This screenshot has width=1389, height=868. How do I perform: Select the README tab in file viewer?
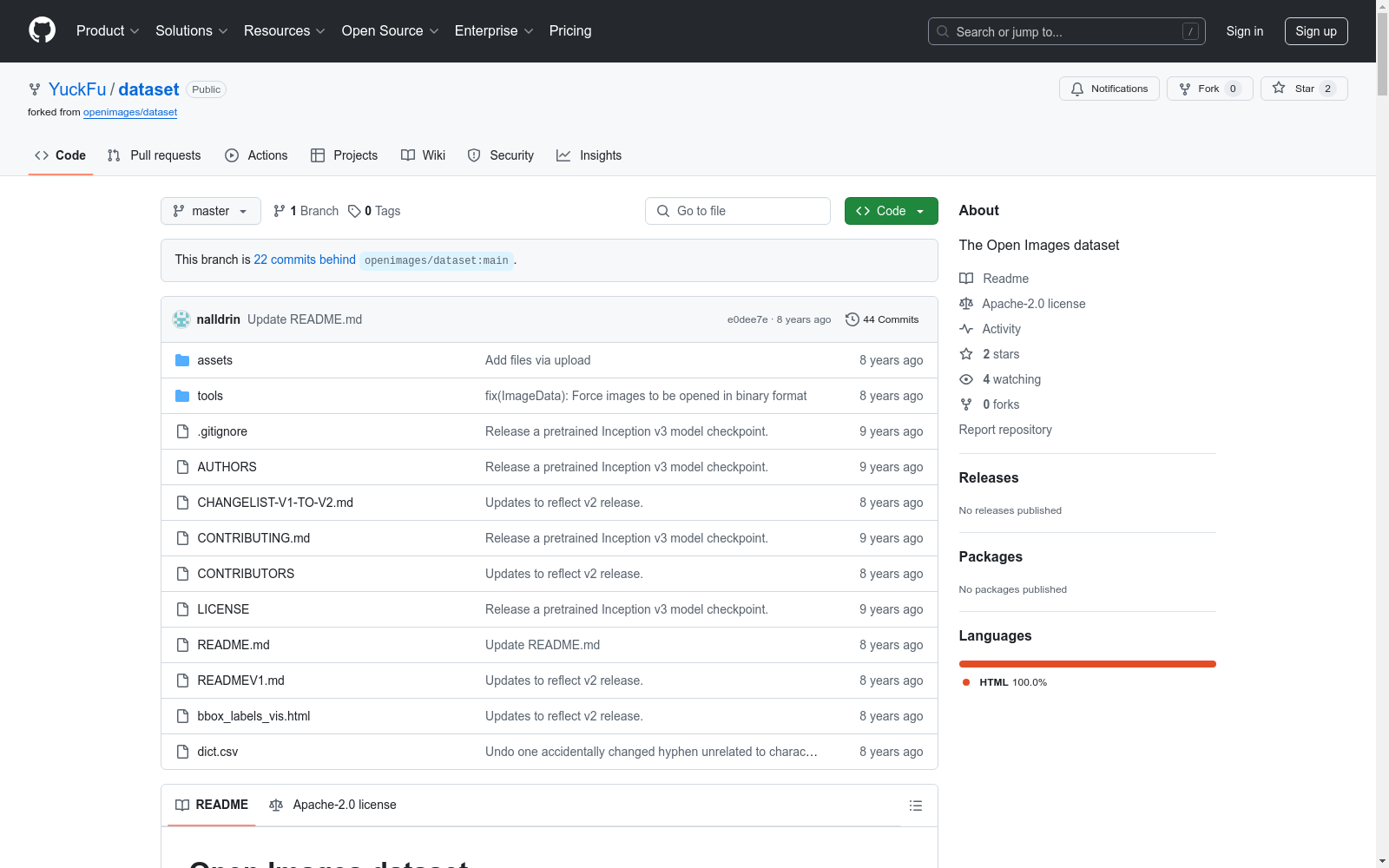[x=212, y=805]
